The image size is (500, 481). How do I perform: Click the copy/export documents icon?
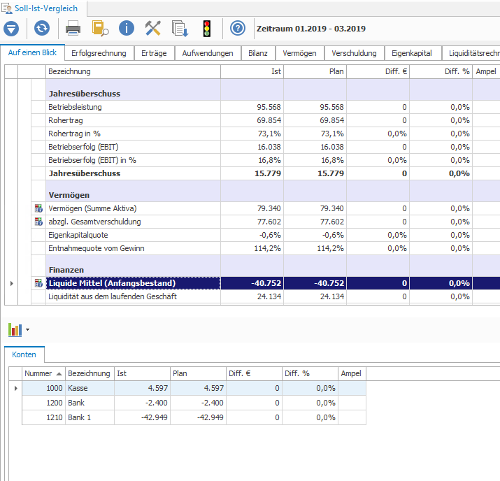coord(180,28)
